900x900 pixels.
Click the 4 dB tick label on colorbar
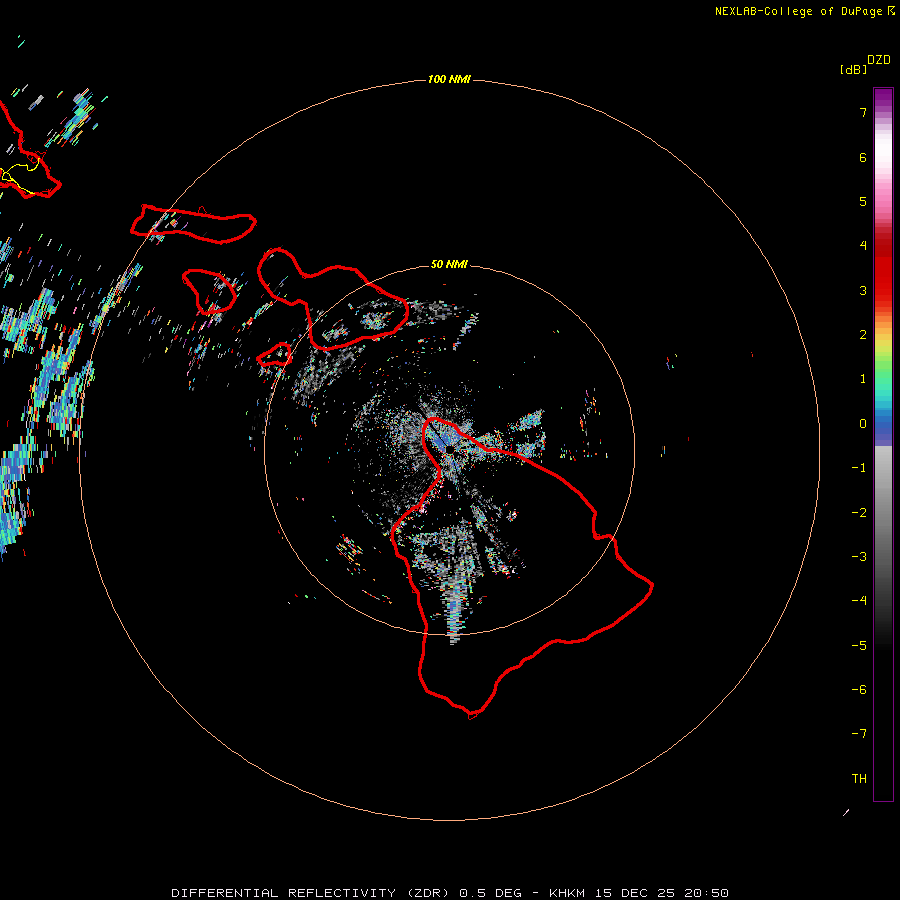(863, 246)
